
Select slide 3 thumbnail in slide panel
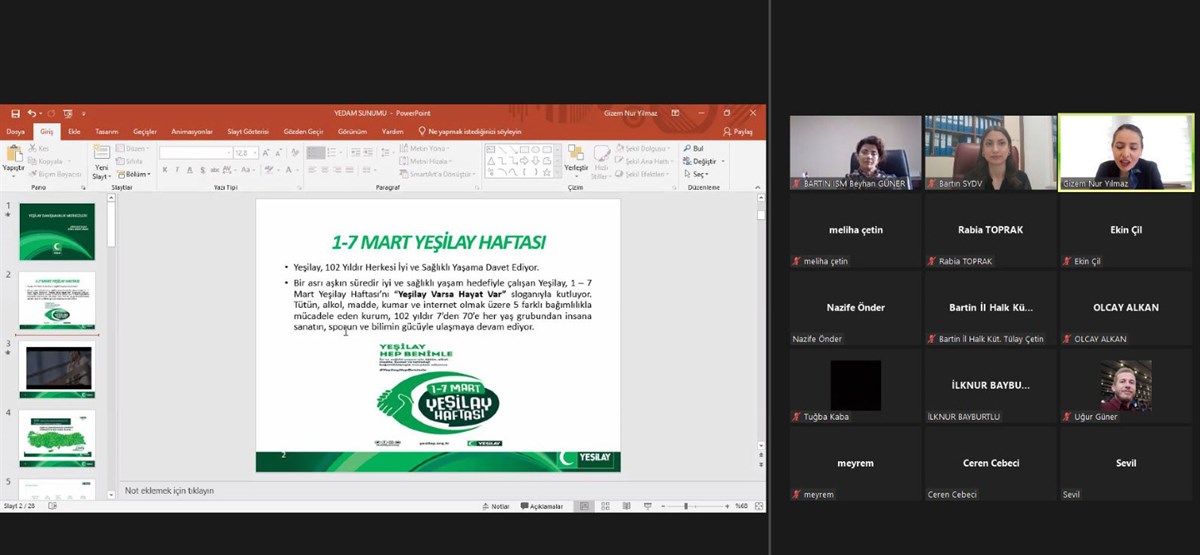(57, 368)
